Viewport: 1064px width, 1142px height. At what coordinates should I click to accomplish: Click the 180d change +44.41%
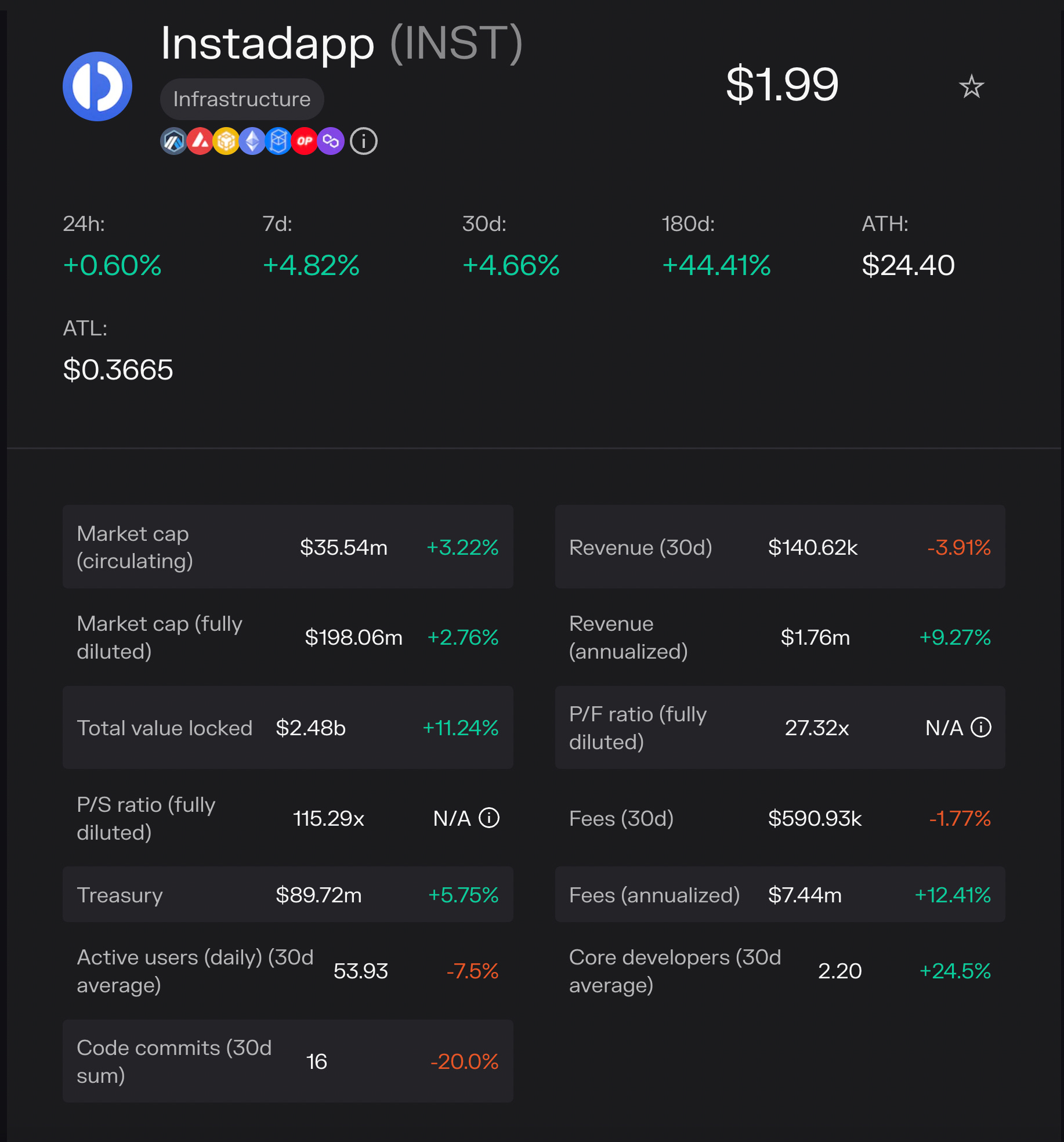click(x=716, y=266)
